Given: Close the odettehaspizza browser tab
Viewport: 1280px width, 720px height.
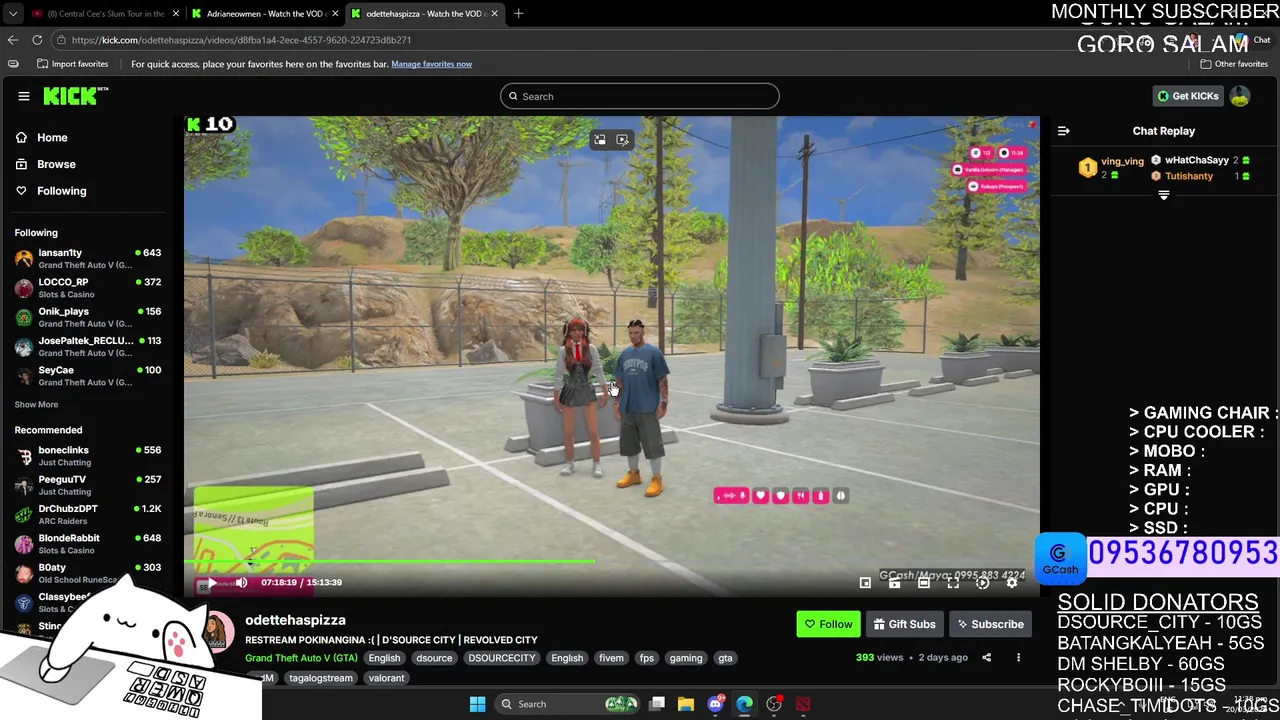Looking at the screenshot, I should [495, 14].
